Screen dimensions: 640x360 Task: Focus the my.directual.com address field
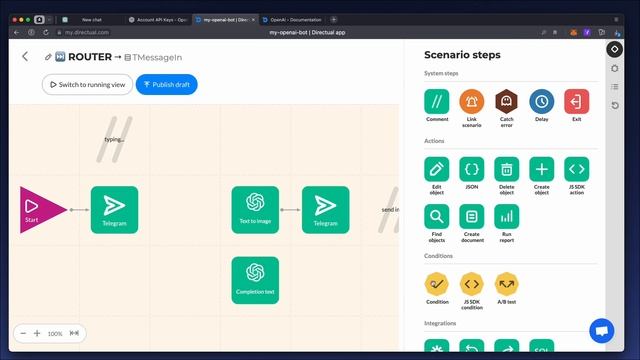(x=87, y=32)
